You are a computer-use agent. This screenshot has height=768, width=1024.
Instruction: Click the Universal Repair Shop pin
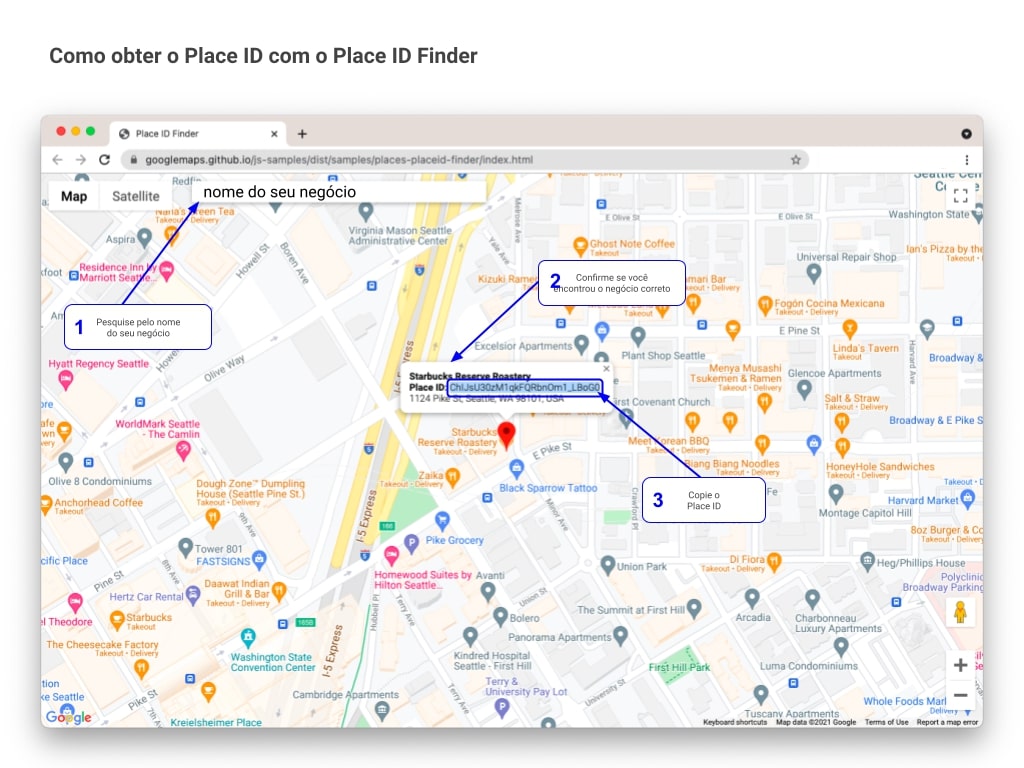[814, 273]
